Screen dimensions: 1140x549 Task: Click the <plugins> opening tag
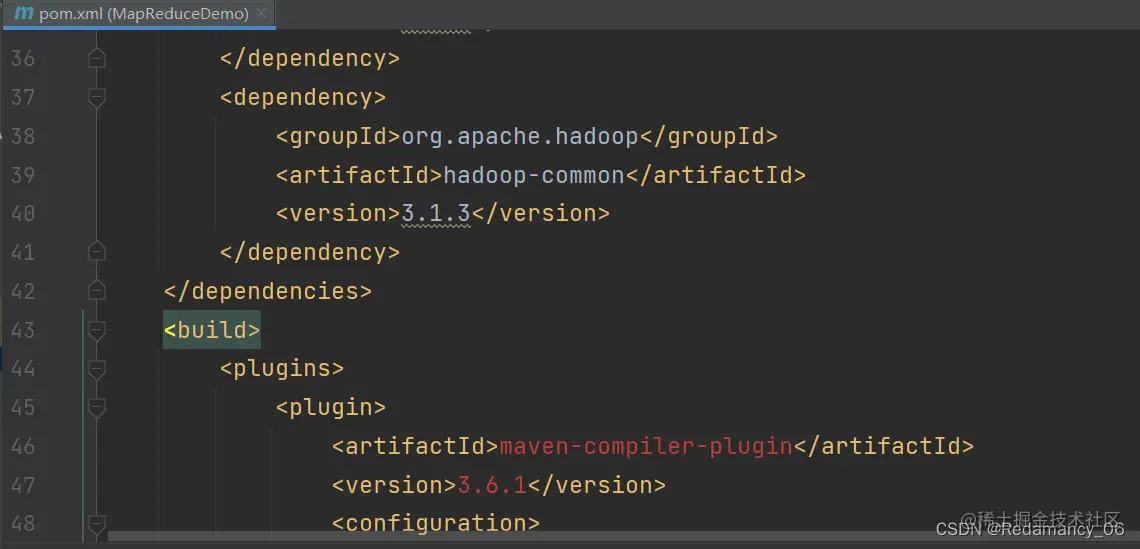click(x=282, y=369)
